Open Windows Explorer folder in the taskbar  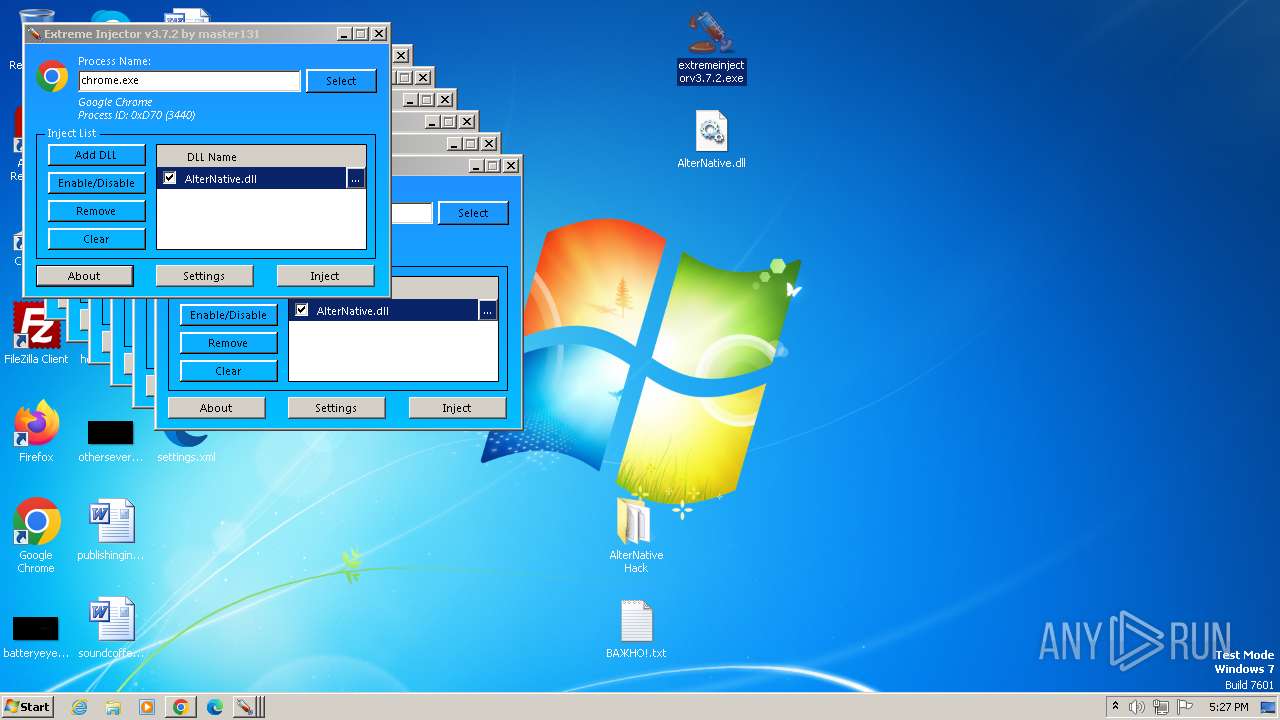(x=113, y=707)
